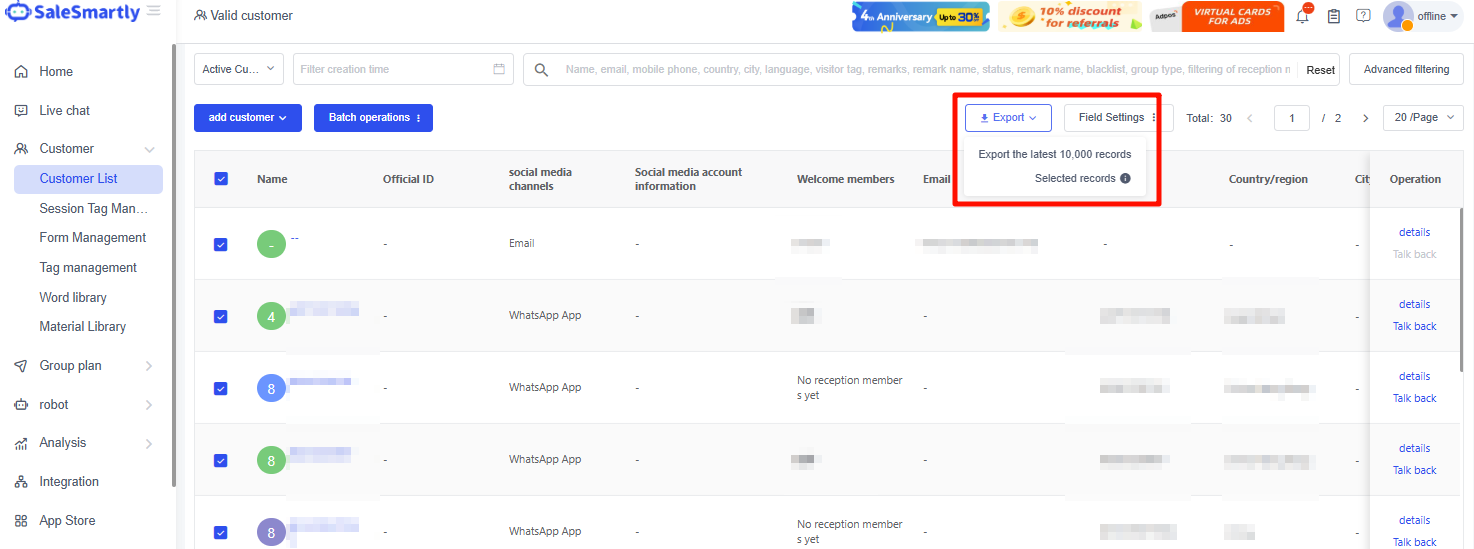Expand the add customer dropdown button
This screenshot has height=549, width=1474.
point(248,118)
